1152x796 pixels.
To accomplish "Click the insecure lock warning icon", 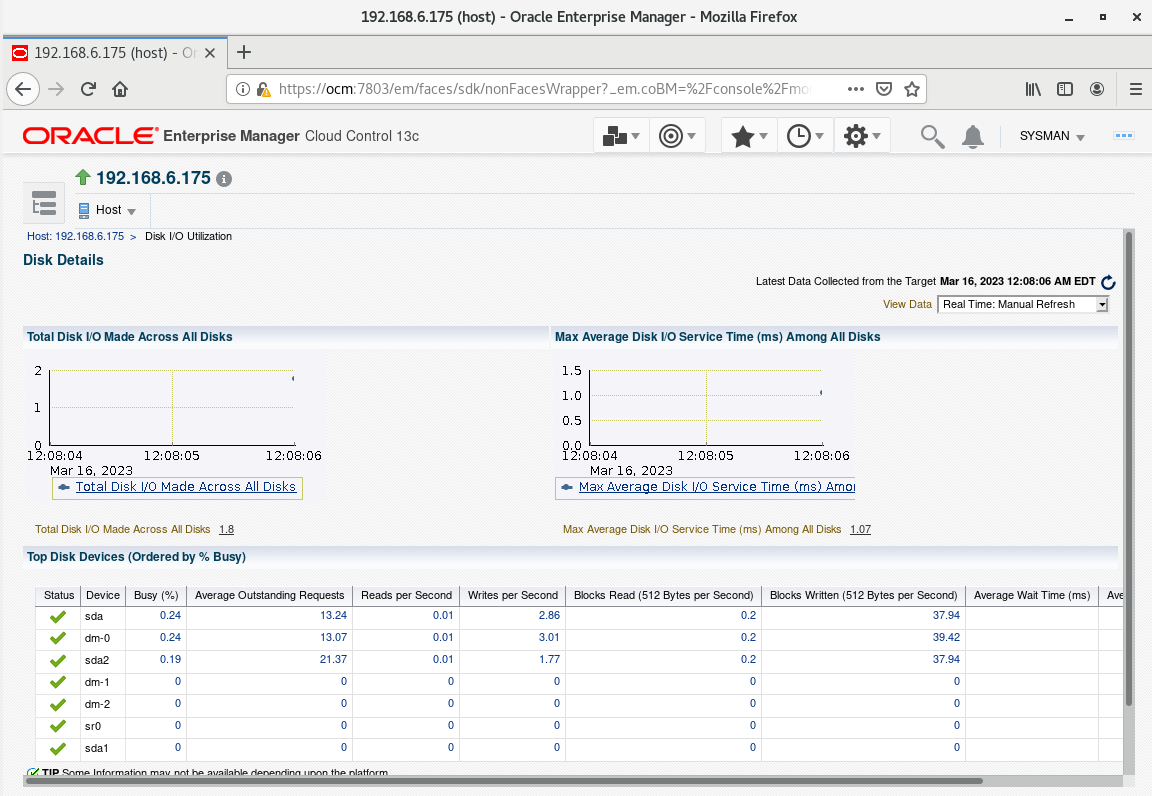I will coord(263,89).
